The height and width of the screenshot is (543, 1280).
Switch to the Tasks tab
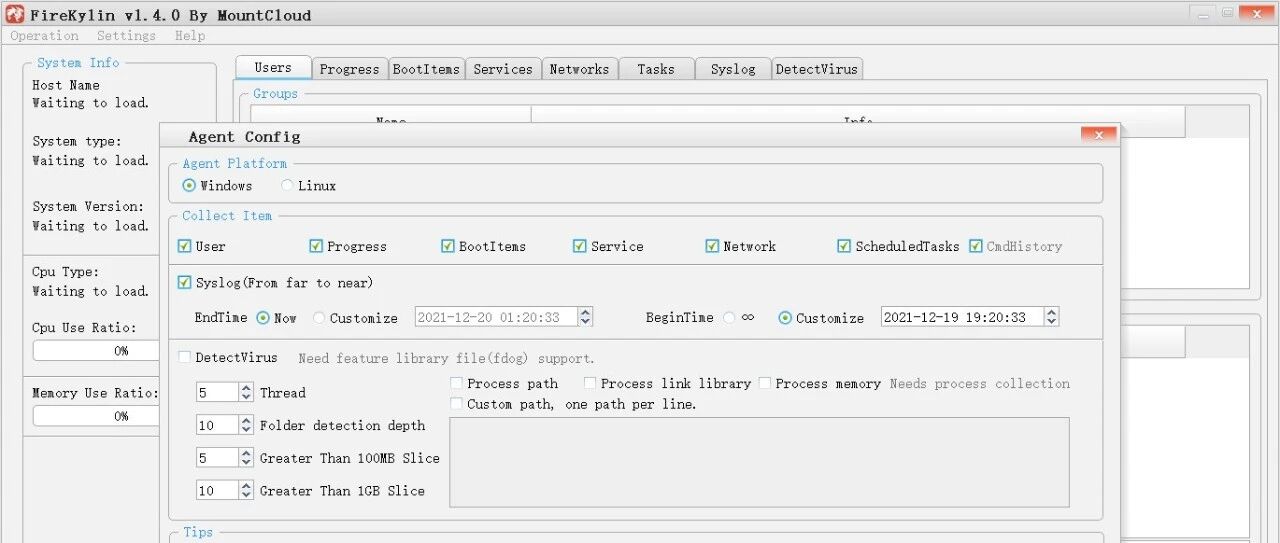pos(656,69)
